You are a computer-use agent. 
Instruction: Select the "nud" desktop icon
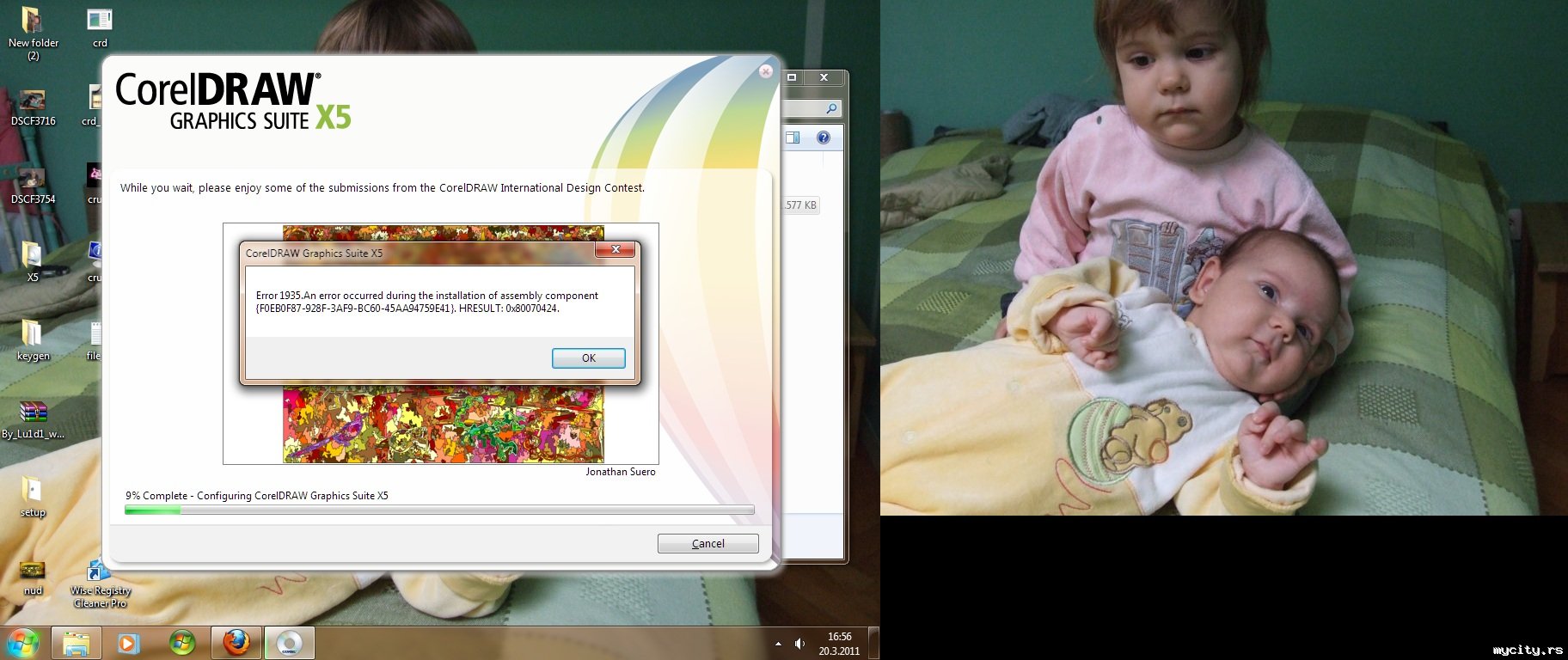pyautogui.click(x=33, y=577)
